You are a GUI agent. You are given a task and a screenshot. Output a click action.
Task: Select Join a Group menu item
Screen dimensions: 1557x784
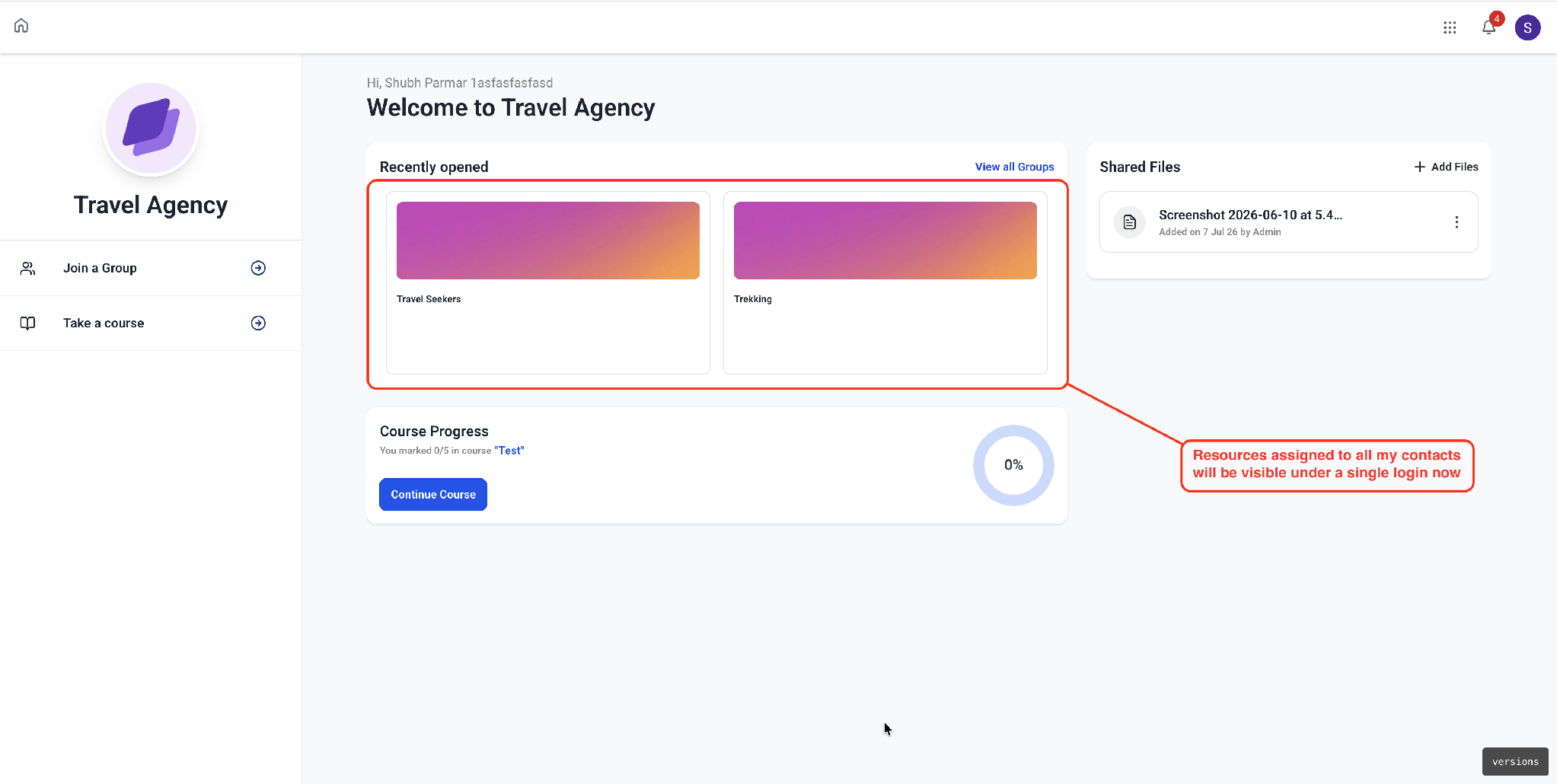point(151,268)
